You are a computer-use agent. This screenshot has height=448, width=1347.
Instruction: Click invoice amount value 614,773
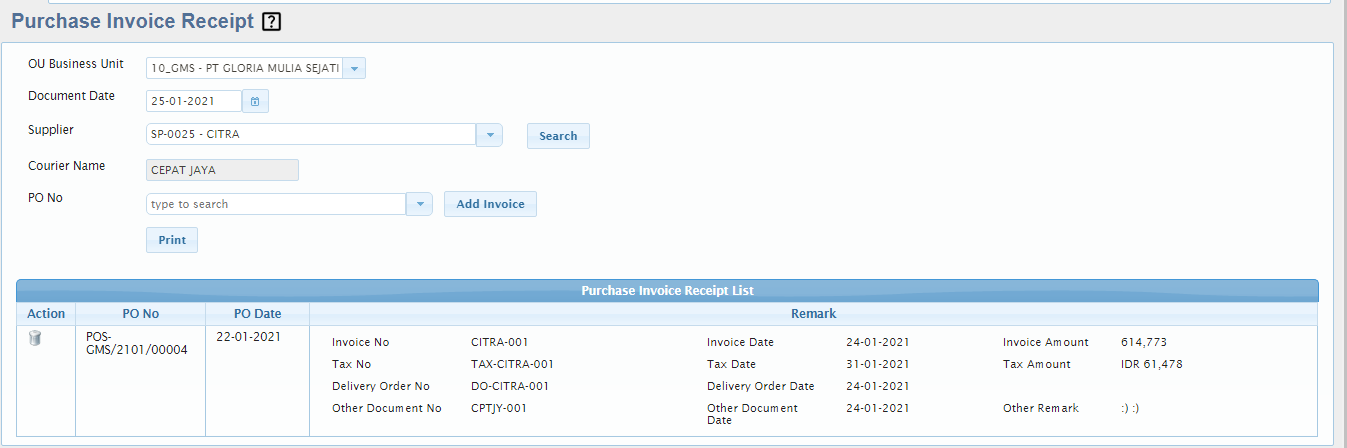click(x=1144, y=342)
